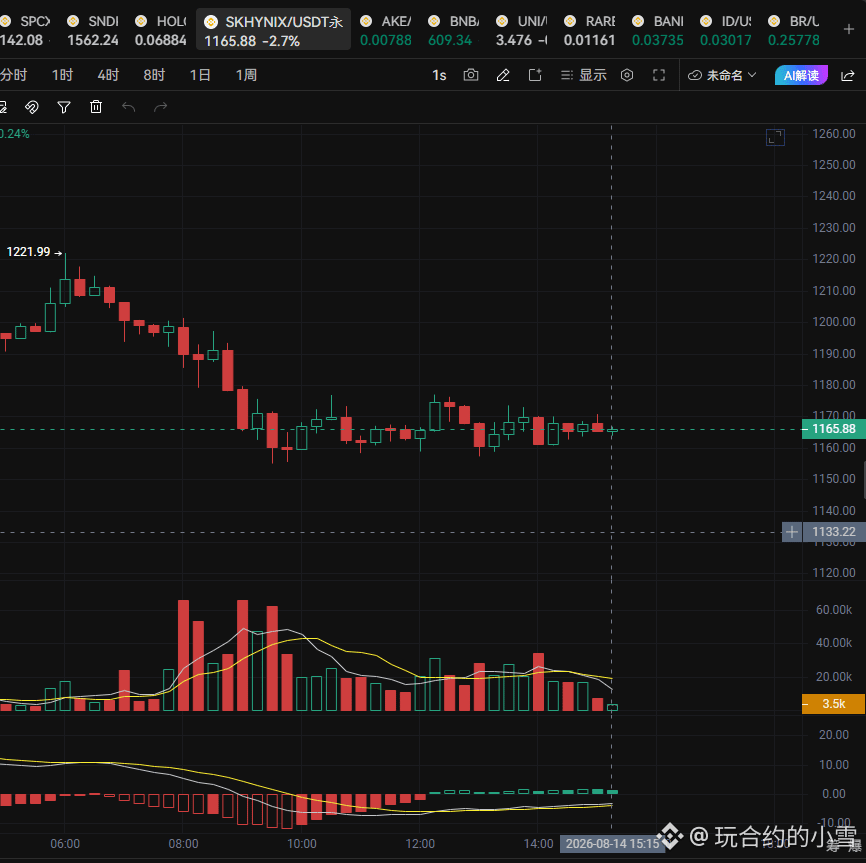
Task: Open the AKE symbol tab
Action: coord(386,30)
